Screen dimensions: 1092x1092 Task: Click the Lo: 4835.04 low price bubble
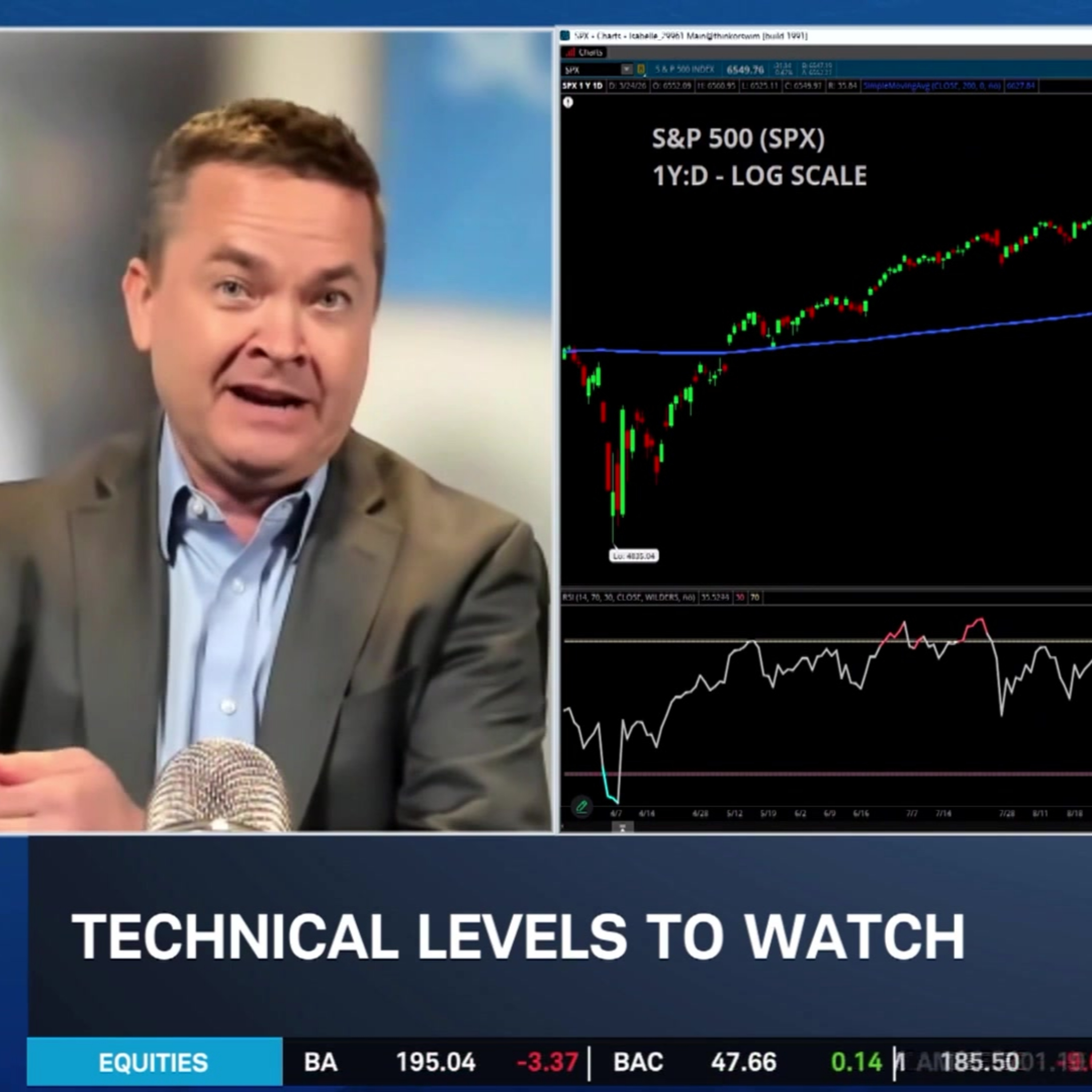click(x=634, y=556)
